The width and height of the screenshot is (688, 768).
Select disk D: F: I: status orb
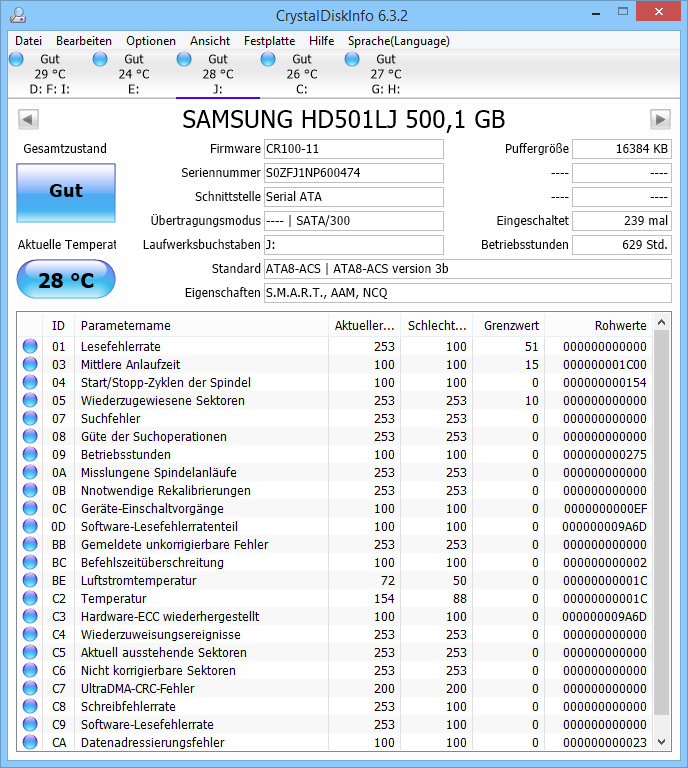pos(16,59)
